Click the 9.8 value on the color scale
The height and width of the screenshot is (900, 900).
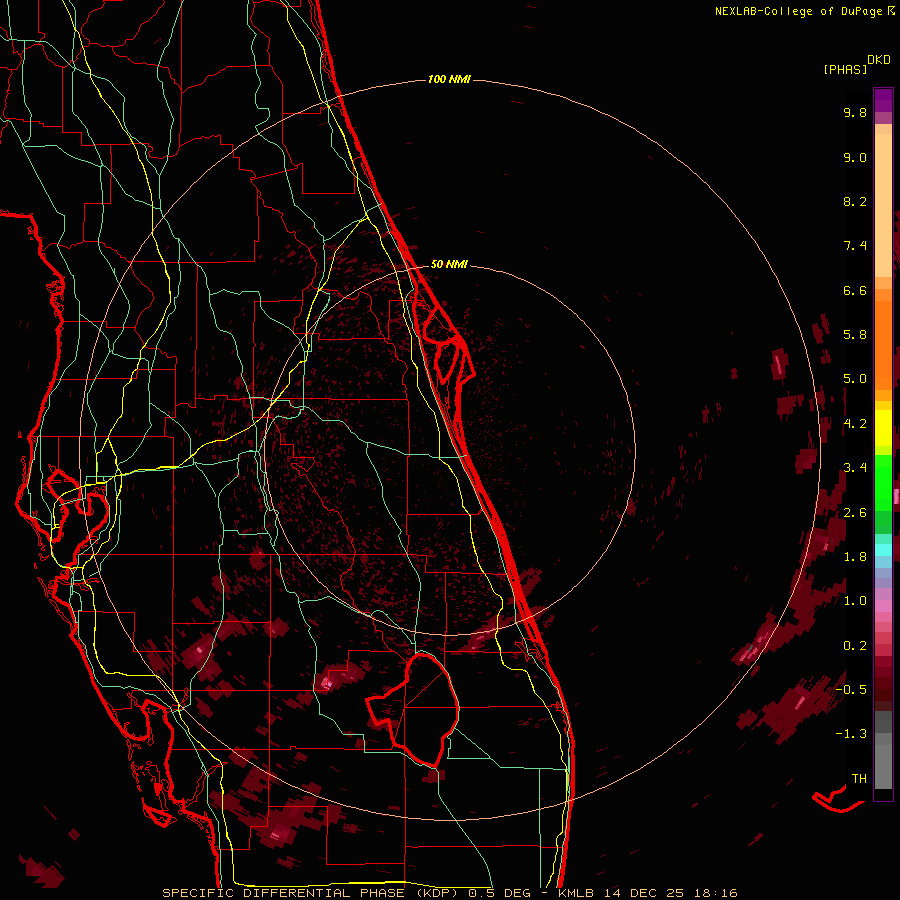(855, 112)
